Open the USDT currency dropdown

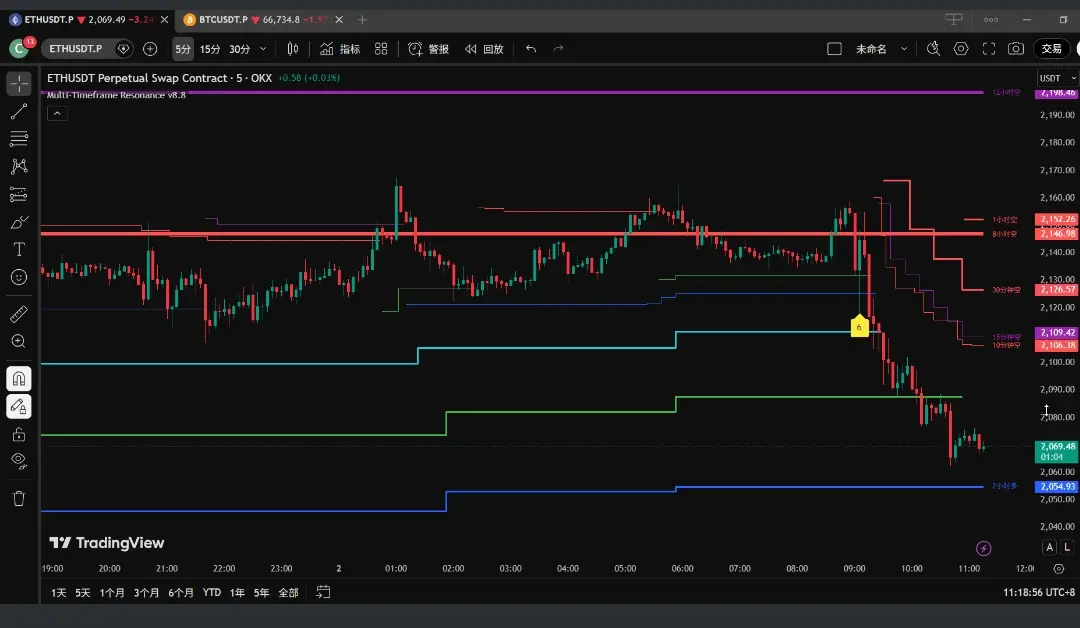(1057, 78)
